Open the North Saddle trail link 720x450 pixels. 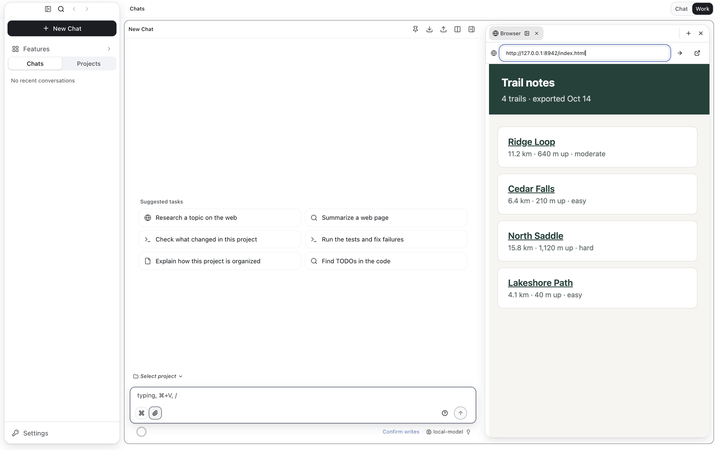pyautogui.click(x=535, y=236)
